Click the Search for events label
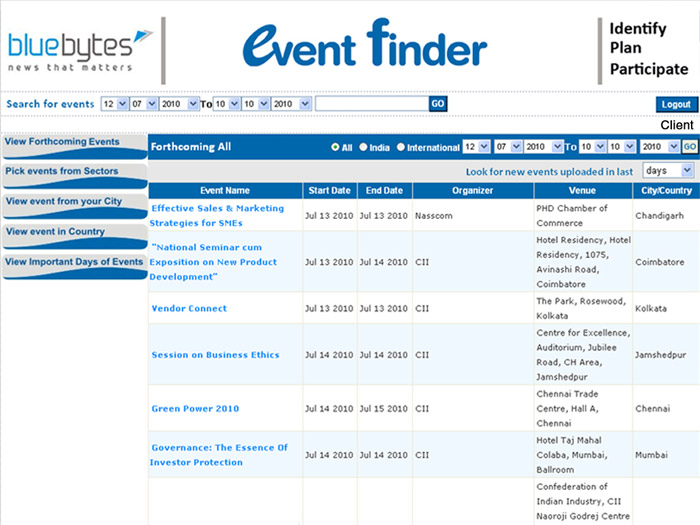 (50, 104)
